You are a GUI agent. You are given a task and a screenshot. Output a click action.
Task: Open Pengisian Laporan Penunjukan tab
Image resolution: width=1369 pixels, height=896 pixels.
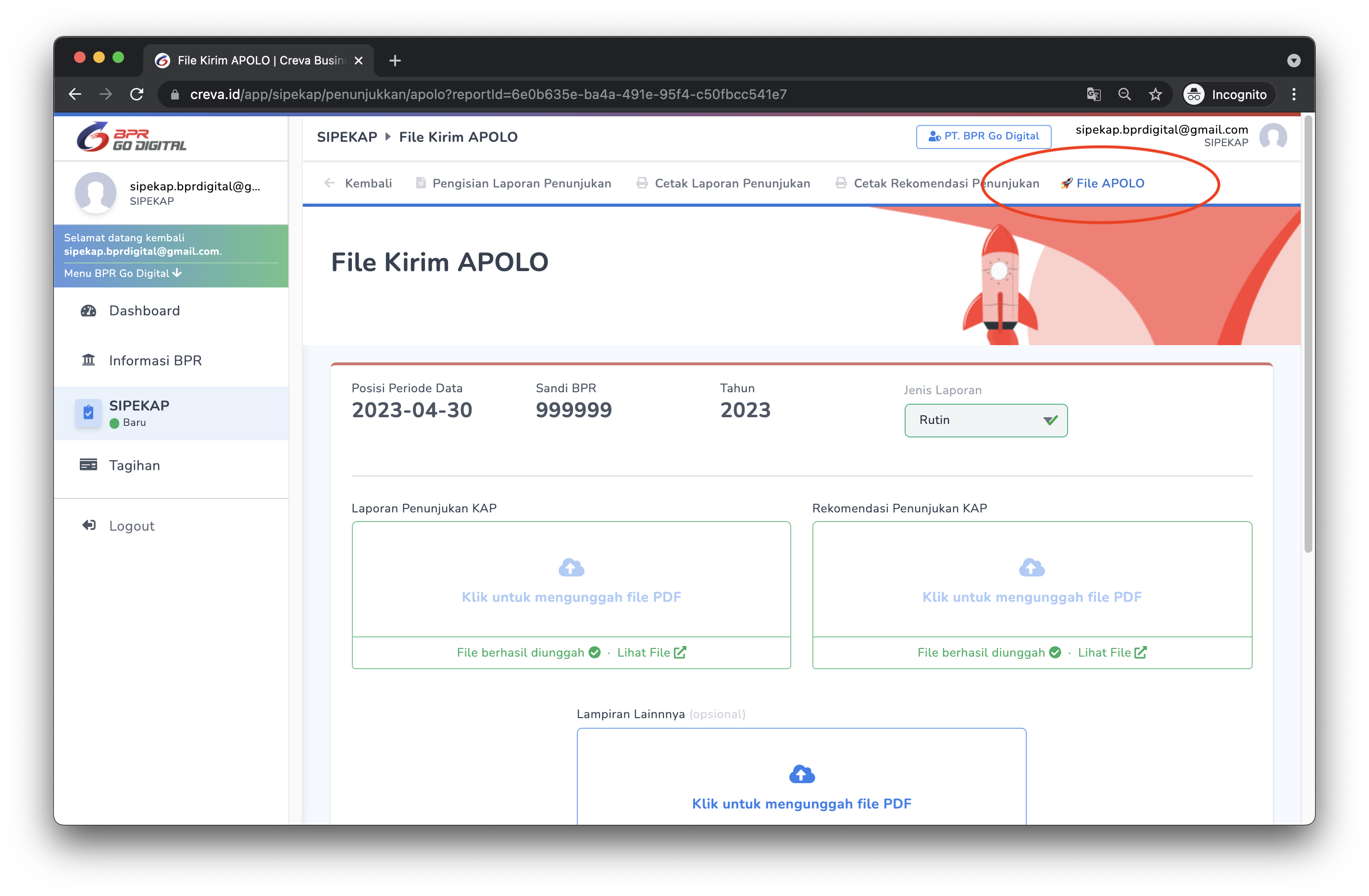[513, 183]
